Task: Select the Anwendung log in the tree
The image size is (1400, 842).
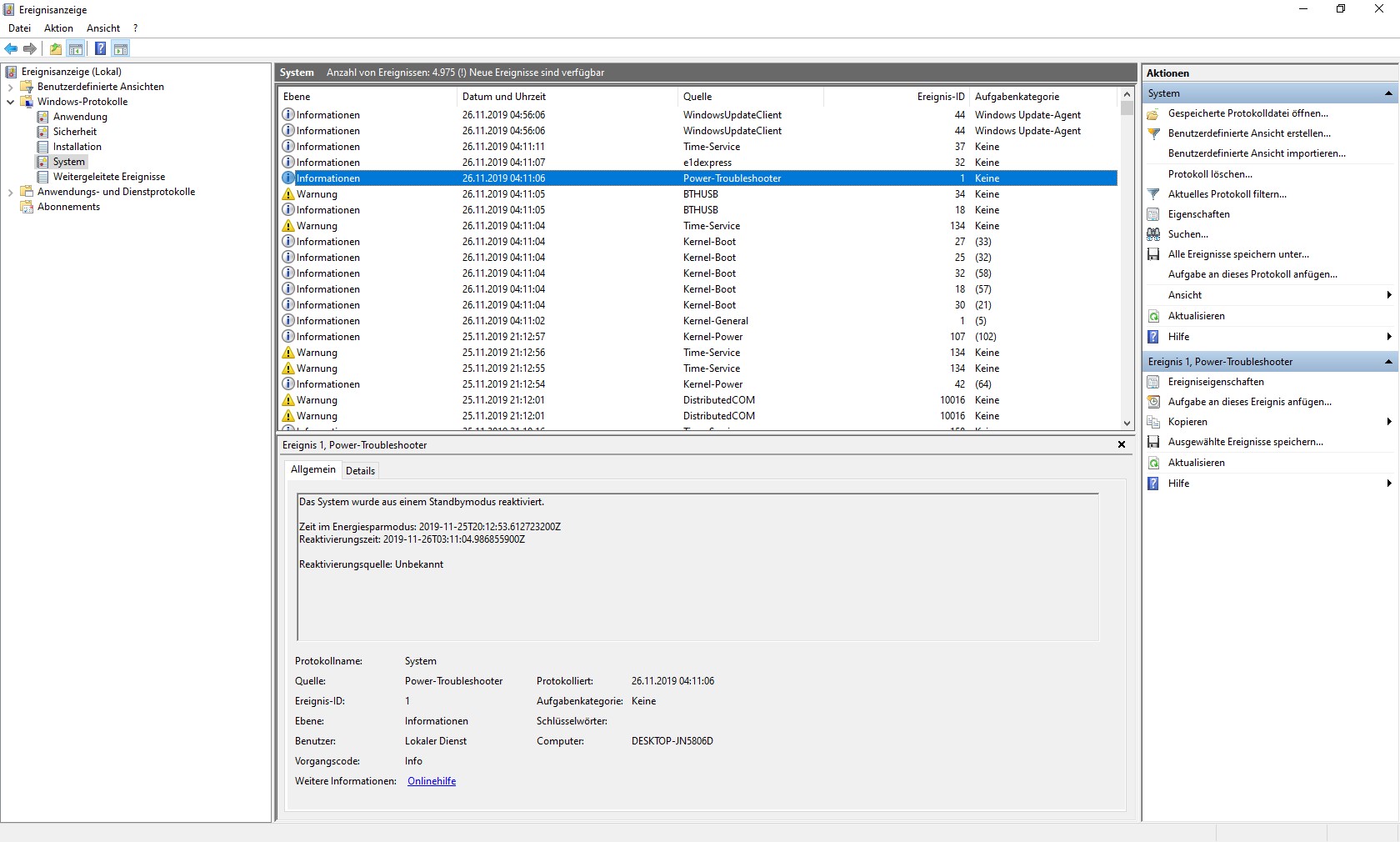Action: [x=80, y=117]
